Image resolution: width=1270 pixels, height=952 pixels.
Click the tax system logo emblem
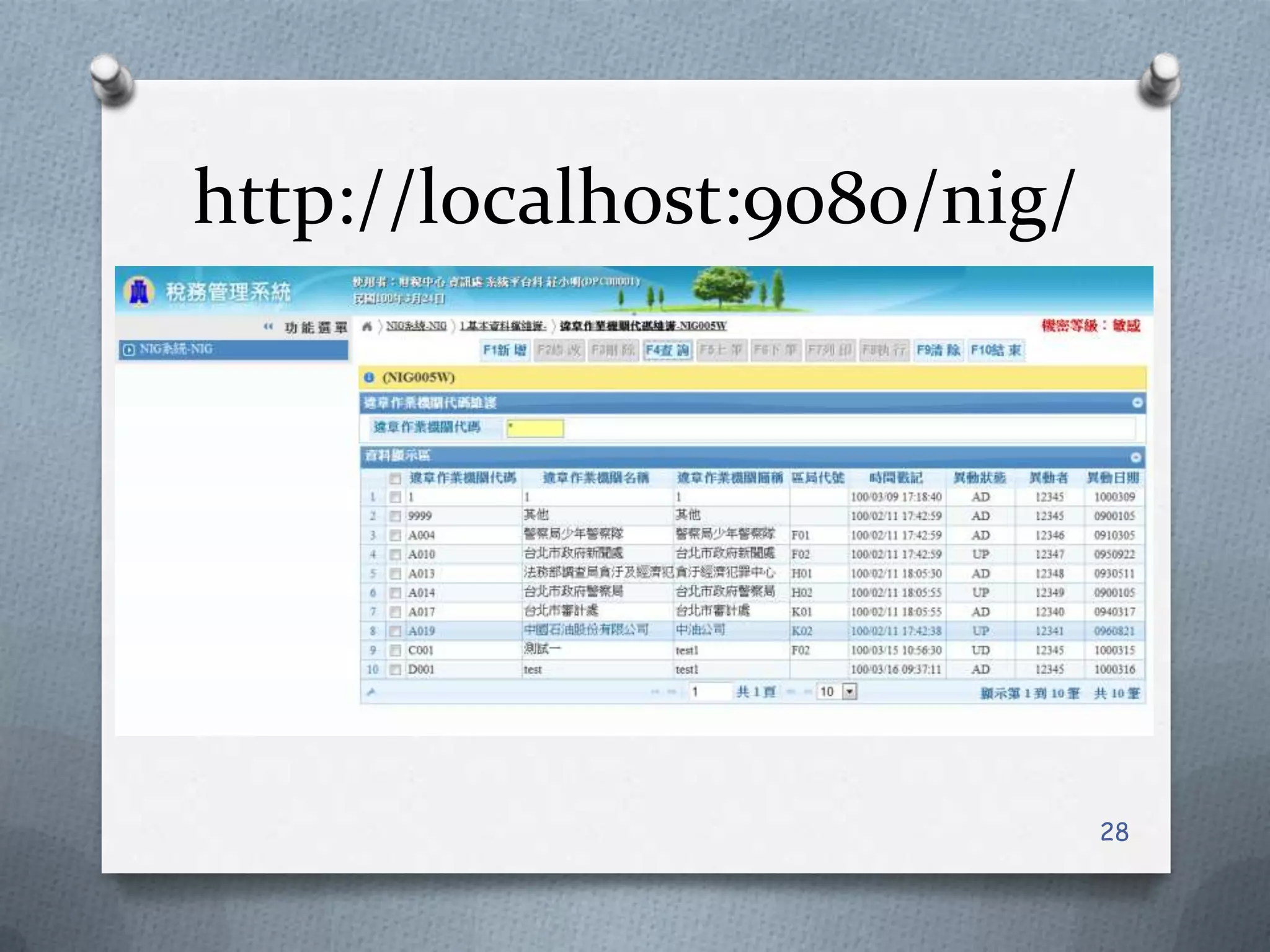[x=139, y=291]
